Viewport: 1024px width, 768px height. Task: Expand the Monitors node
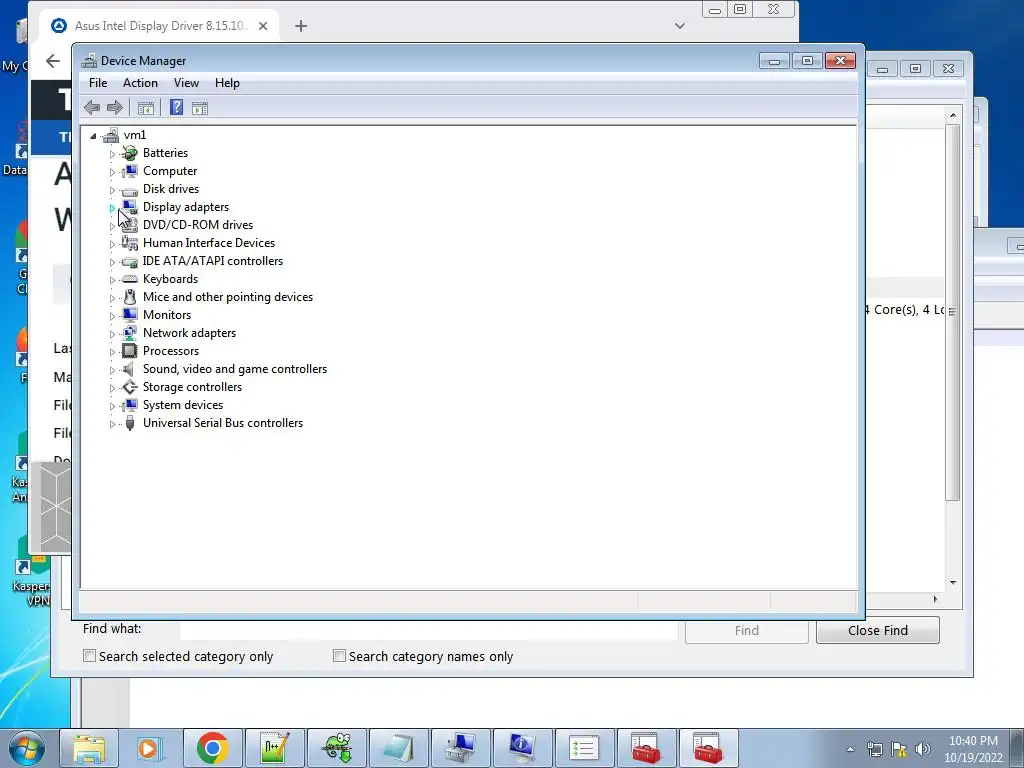tap(112, 316)
